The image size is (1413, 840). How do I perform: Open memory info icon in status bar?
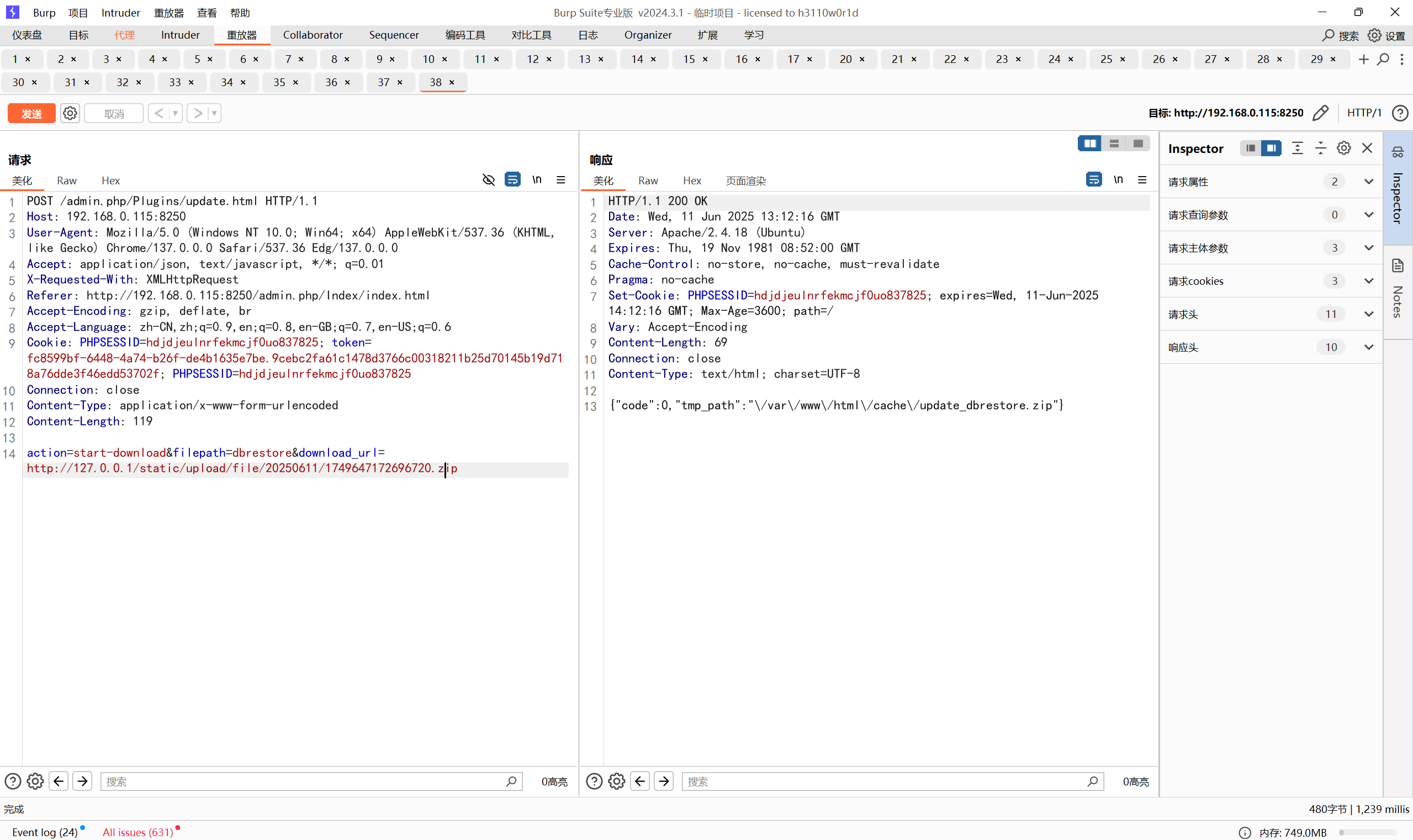pos(1245,832)
